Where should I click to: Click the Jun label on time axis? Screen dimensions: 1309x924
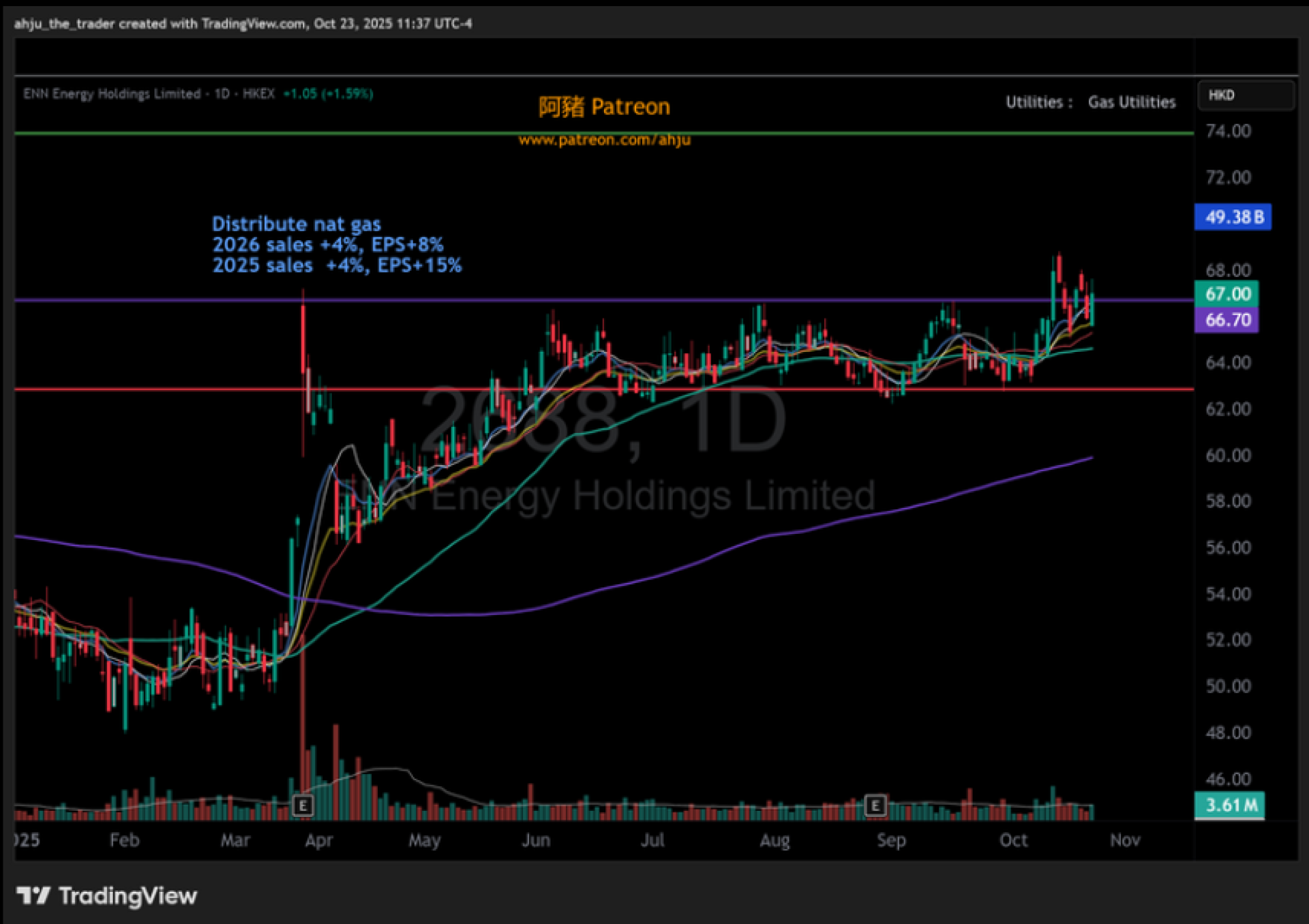pyautogui.click(x=536, y=840)
